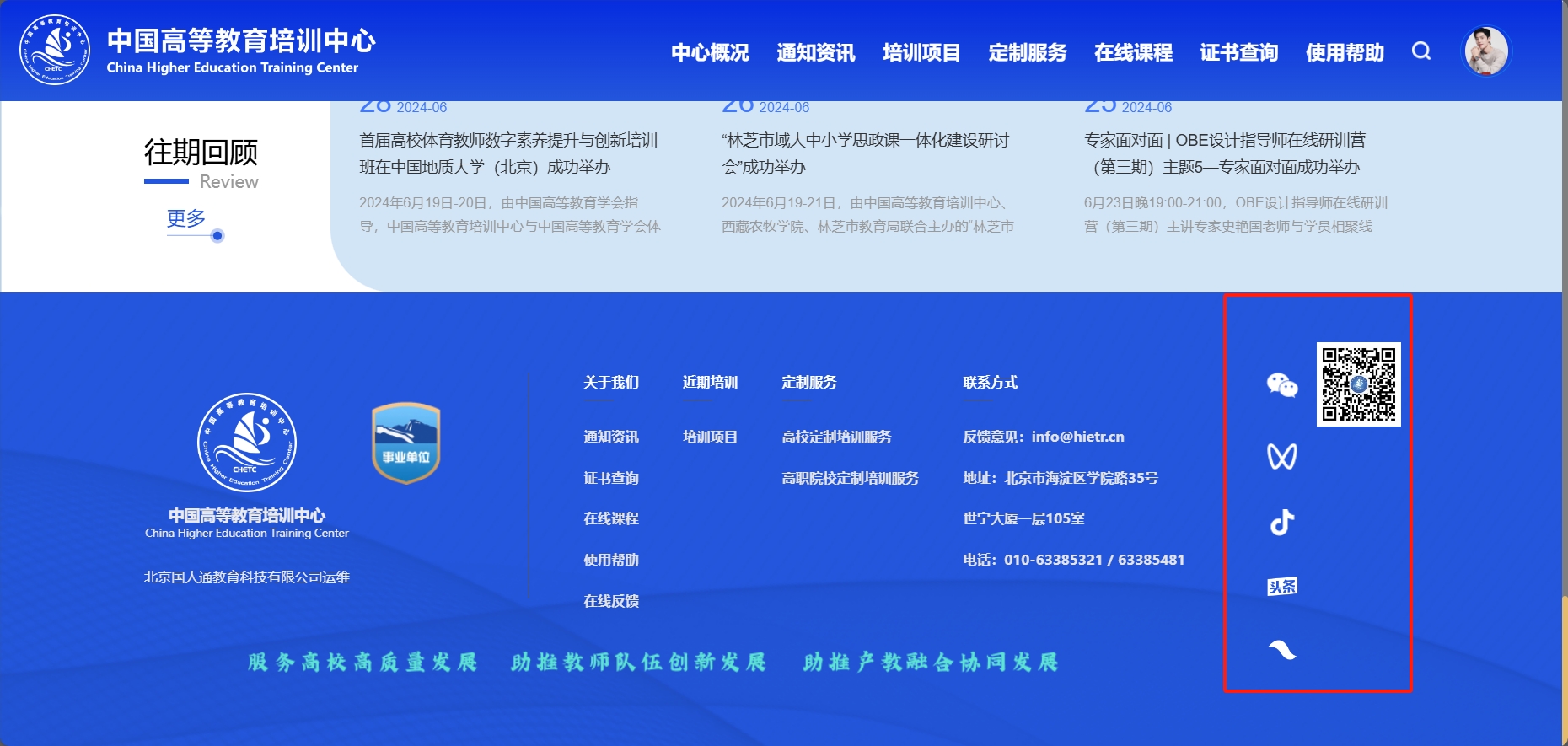
Task: Select 培训项目 in the top navigation
Action: 921,52
